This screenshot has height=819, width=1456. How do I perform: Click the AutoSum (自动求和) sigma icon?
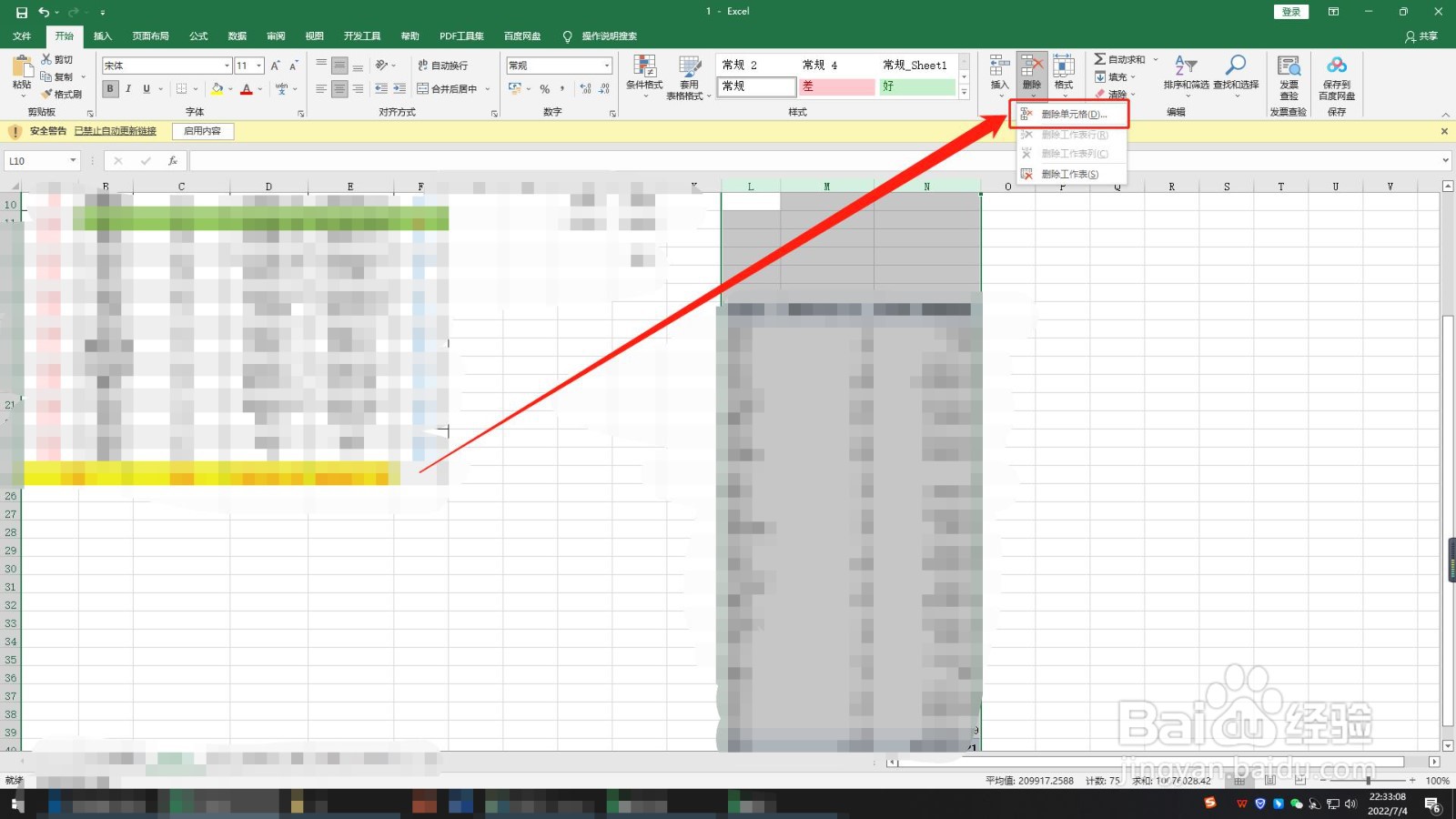[1099, 59]
